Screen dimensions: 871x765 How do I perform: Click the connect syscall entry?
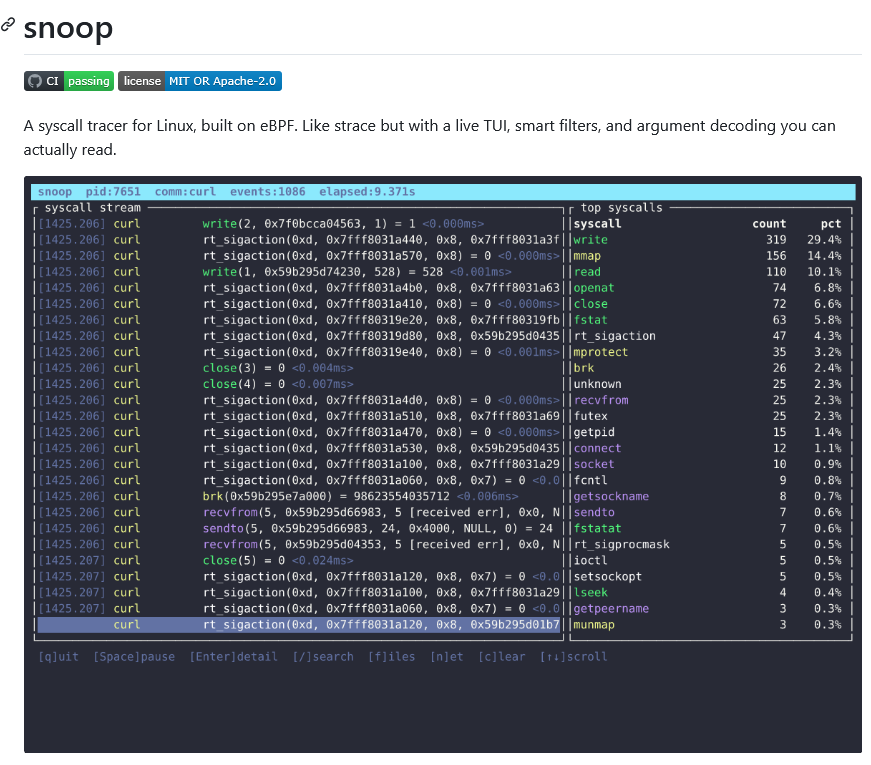coord(597,447)
